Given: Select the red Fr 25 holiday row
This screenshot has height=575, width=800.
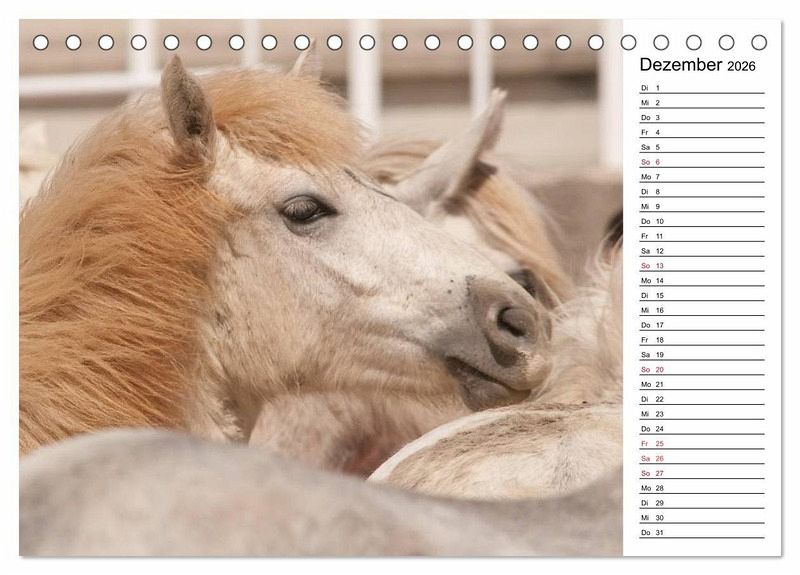Looking at the screenshot, I should pyautogui.click(x=701, y=443).
